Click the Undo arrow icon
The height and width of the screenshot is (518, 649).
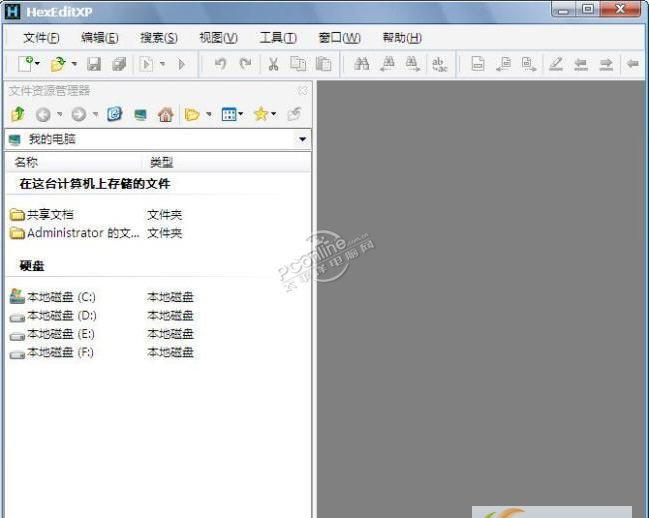(220, 64)
